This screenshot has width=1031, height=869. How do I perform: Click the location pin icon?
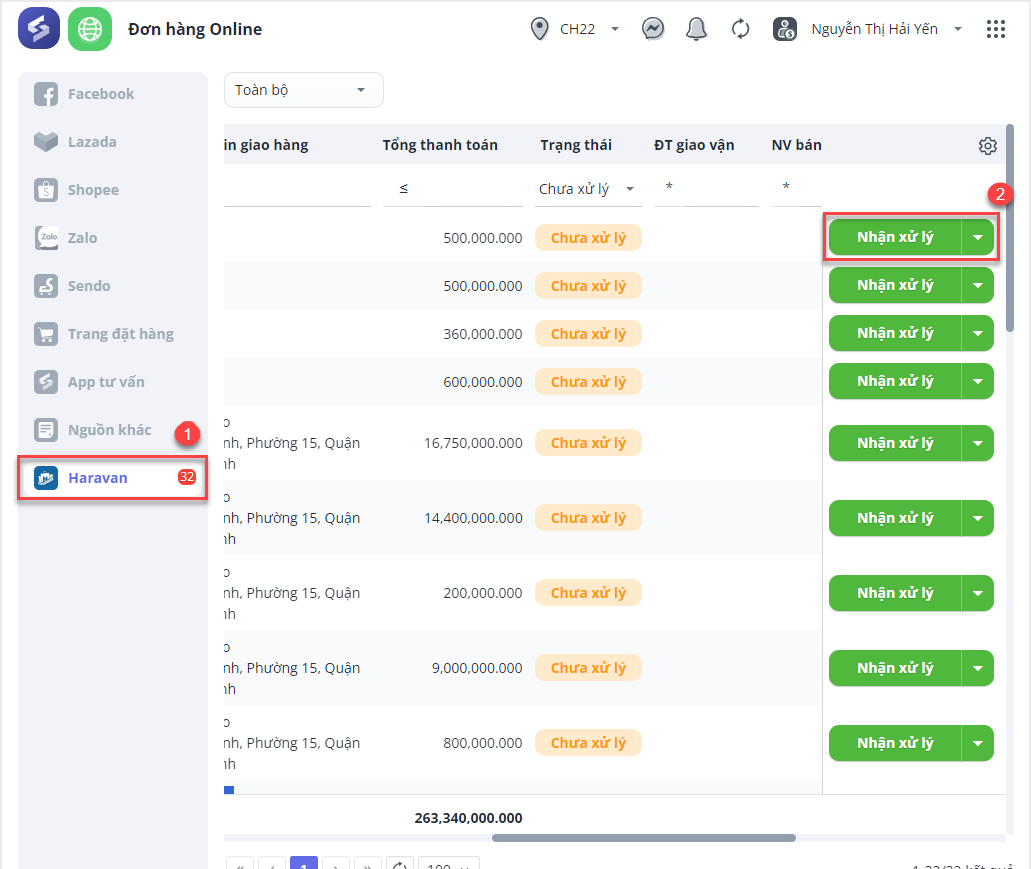pyautogui.click(x=540, y=29)
